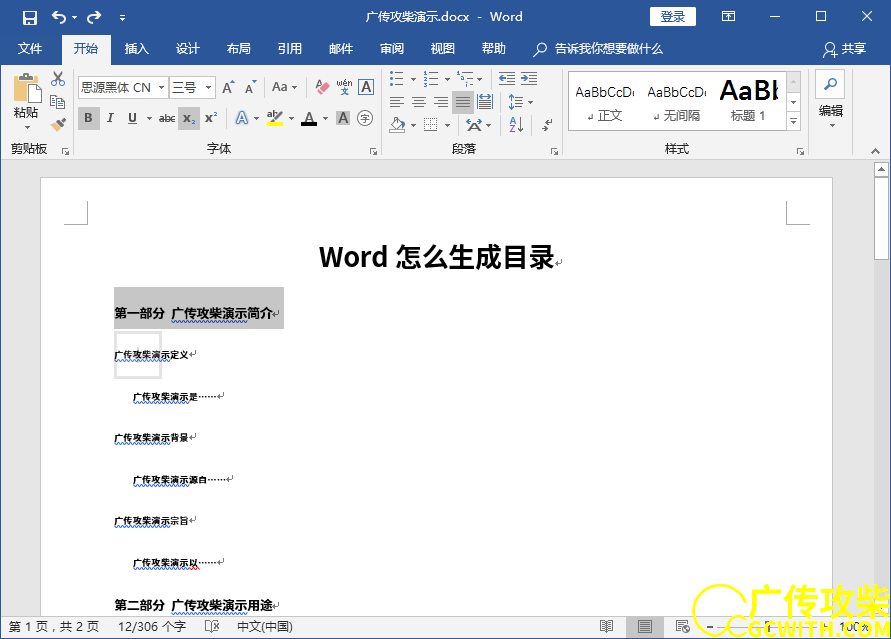Screen dimensions: 891x639
Task: Open text effects glowing A icon
Action: point(242,118)
